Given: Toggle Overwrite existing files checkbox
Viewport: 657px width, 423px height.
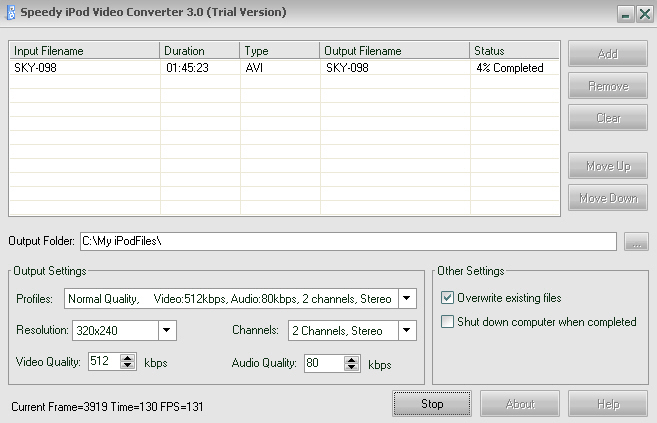Looking at the screenshot, I should pyautogui.click(x=447, y=298).
